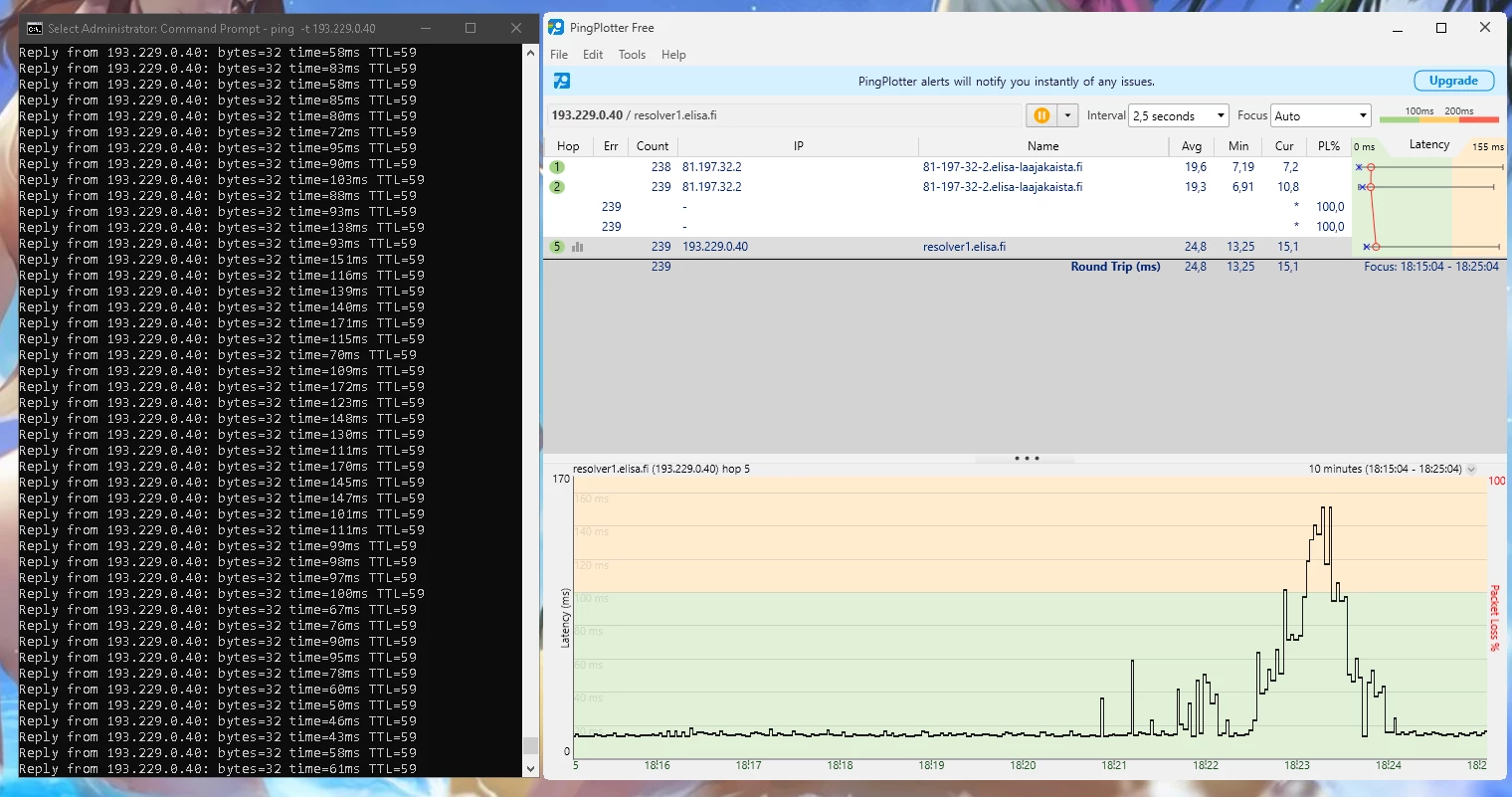This screenshot has height=797, width=1512.
Task: Click the Packet Loss % axis label
Action: (x=1494, y=618)
